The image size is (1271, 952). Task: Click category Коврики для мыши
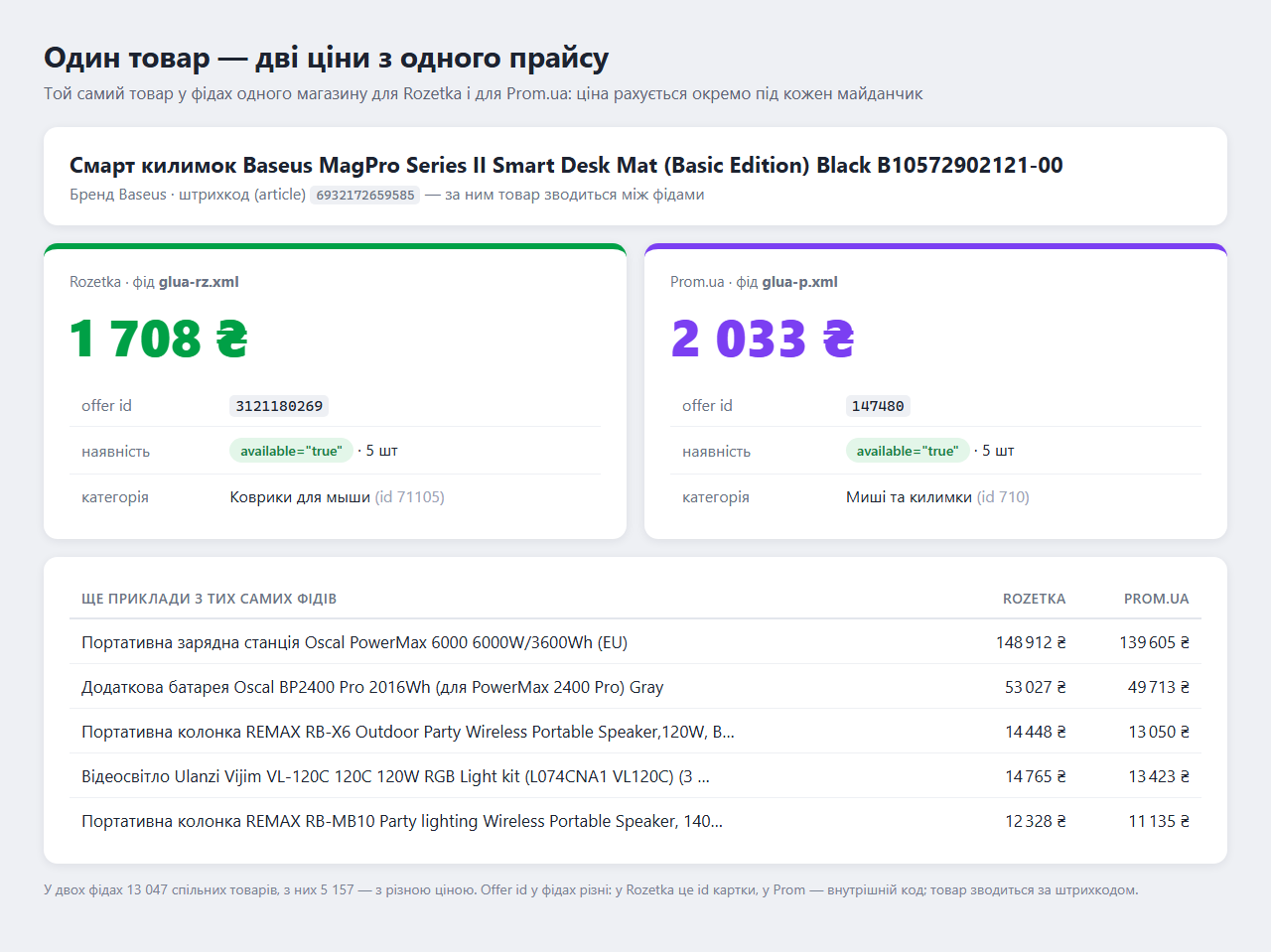(x=300, y=497)
